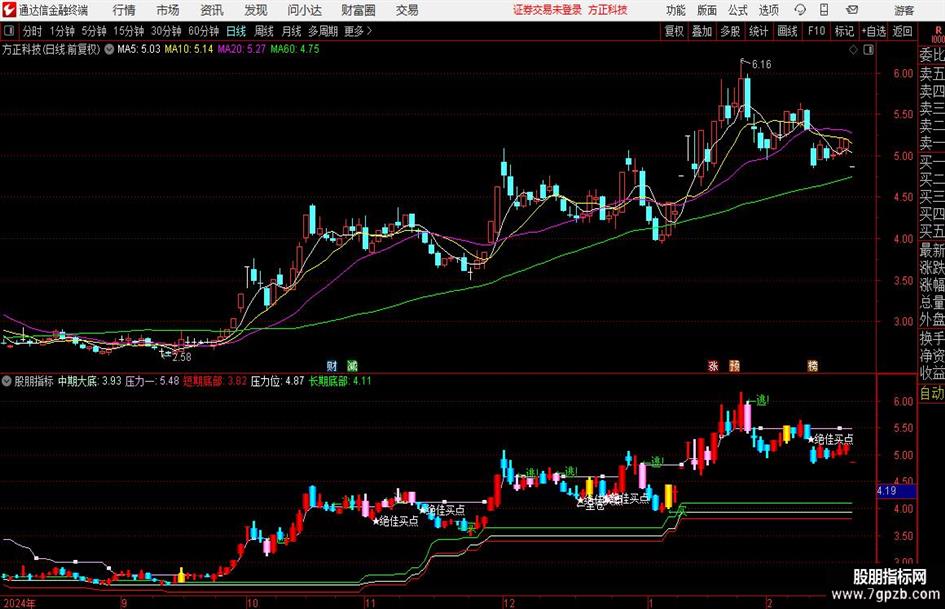The height and width of the screenshot is (609, 945).
Task: Click the 榜 event marker
Action: (x=812, y=366)
